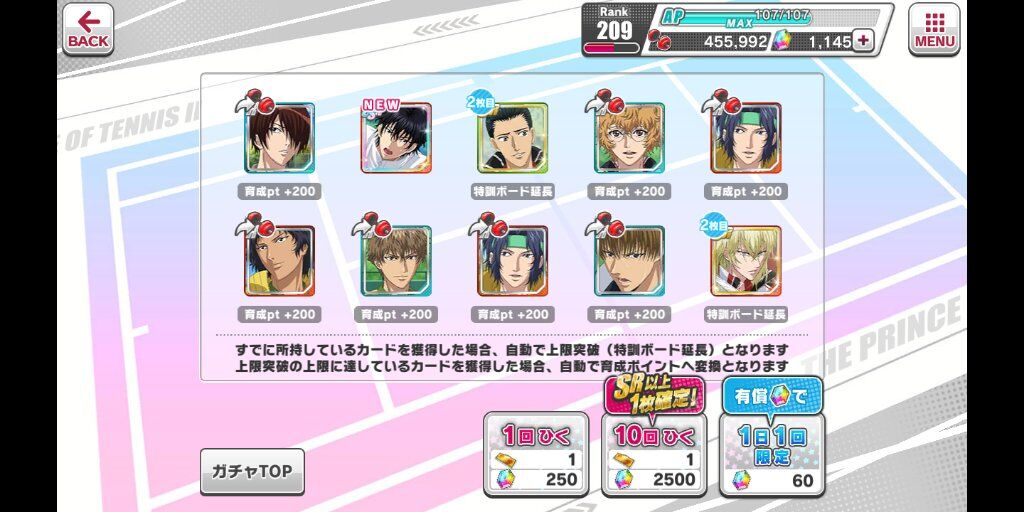
Task: Select the dark-haired 2枚目 card in top row
Action: [x=513, y=138]
